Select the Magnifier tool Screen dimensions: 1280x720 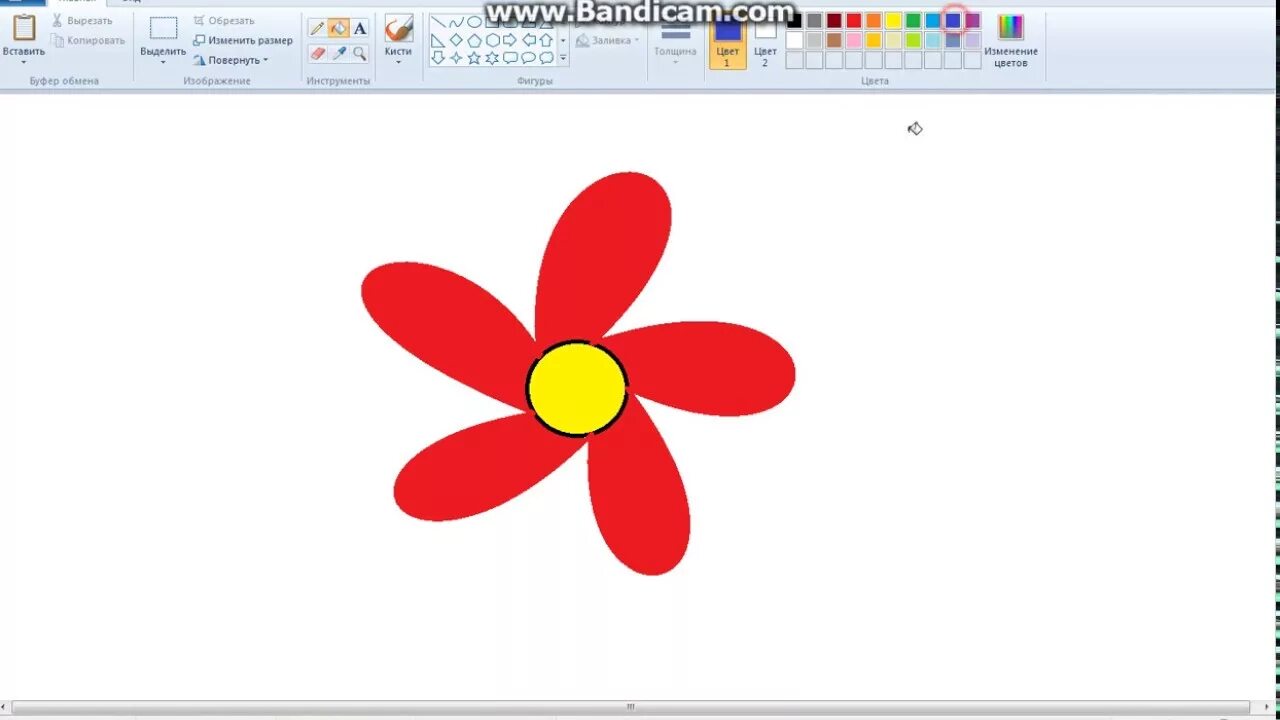pyautogui.click(x=360, y=53)
